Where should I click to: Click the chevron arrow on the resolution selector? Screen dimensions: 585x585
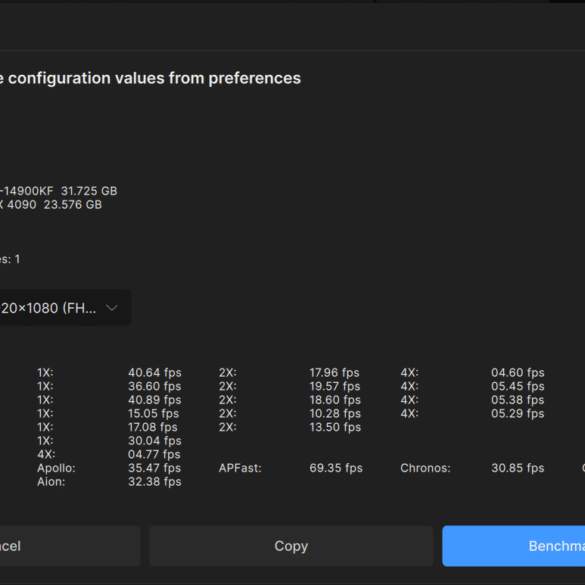point(112,308)
